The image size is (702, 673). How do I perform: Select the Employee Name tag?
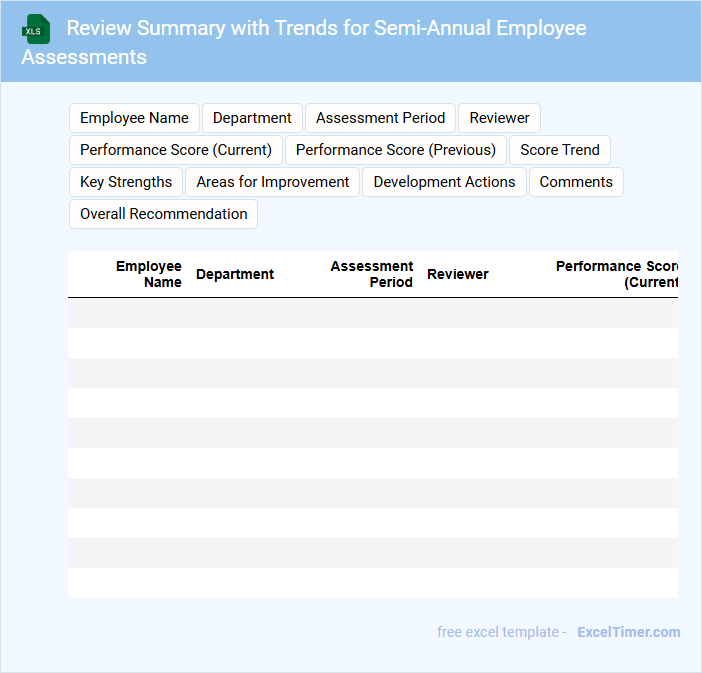[x=134, y=118]
